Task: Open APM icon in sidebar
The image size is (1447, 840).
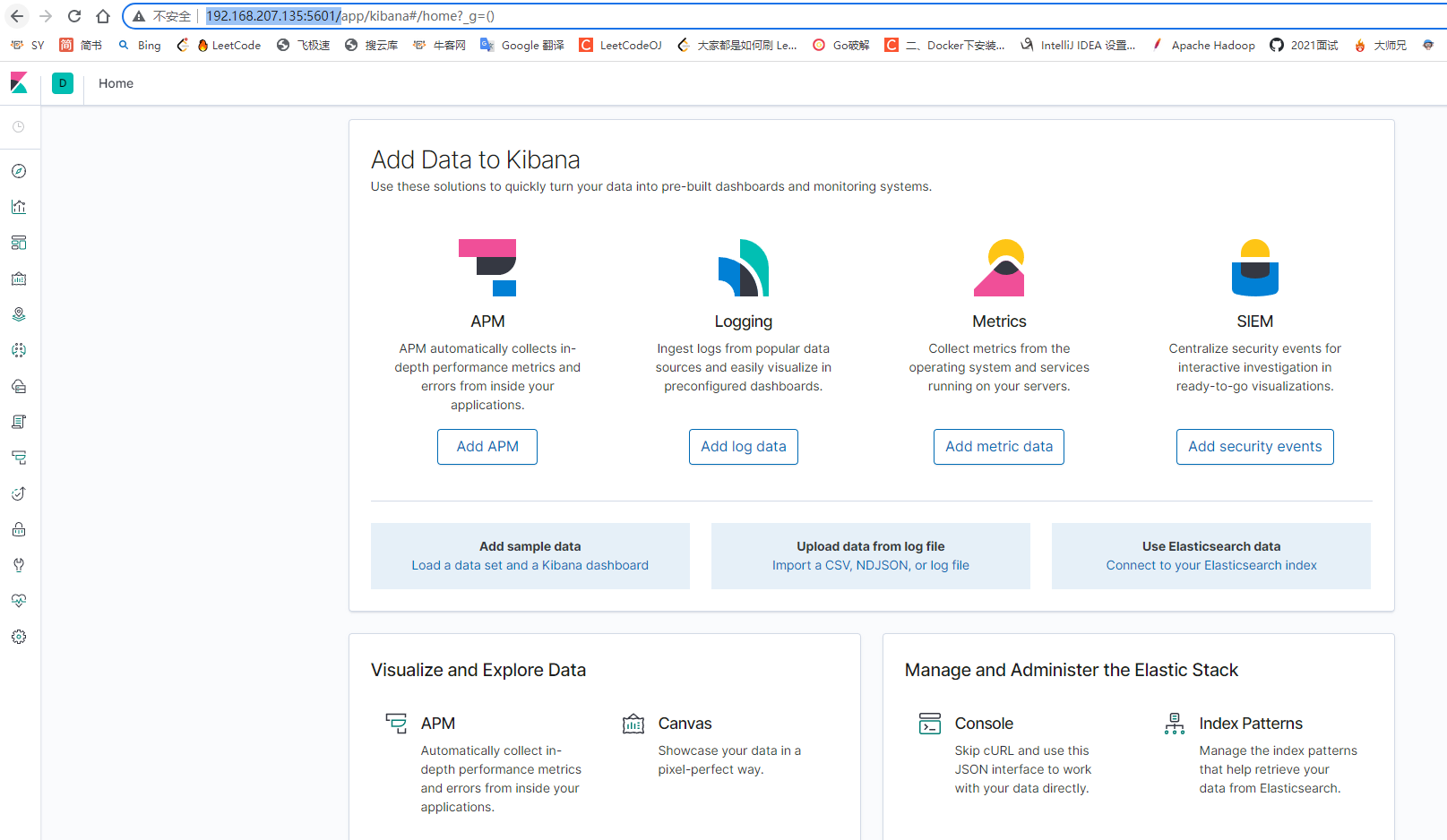Action: pyautogui.click(x=19, y=458)
